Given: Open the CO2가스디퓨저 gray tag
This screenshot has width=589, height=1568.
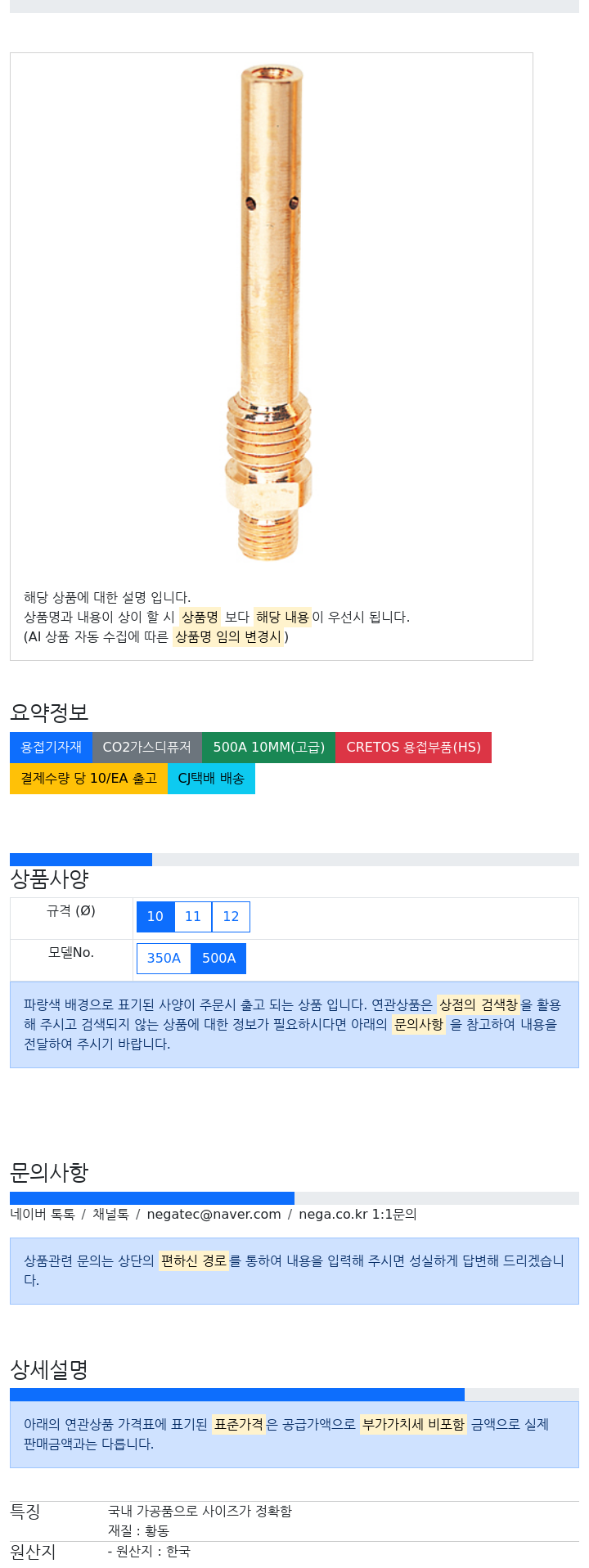Looking at the screenshot, I should pos(147,748).
